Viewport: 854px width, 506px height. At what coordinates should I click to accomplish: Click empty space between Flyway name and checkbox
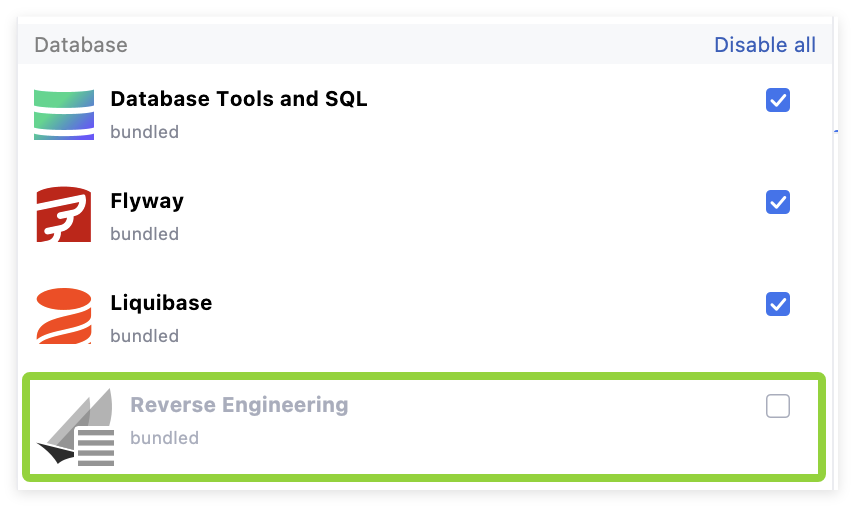pyautogui.click(x=470, y=202)
